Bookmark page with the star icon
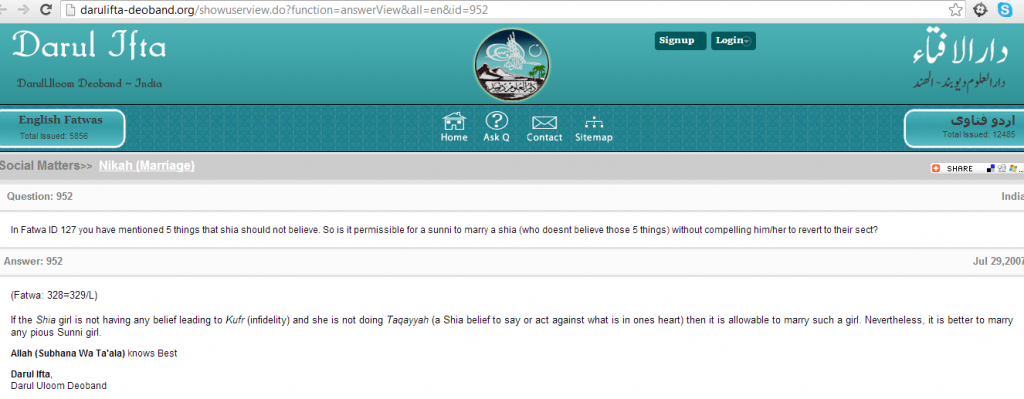1024x399 pixels. click(955, 10)
